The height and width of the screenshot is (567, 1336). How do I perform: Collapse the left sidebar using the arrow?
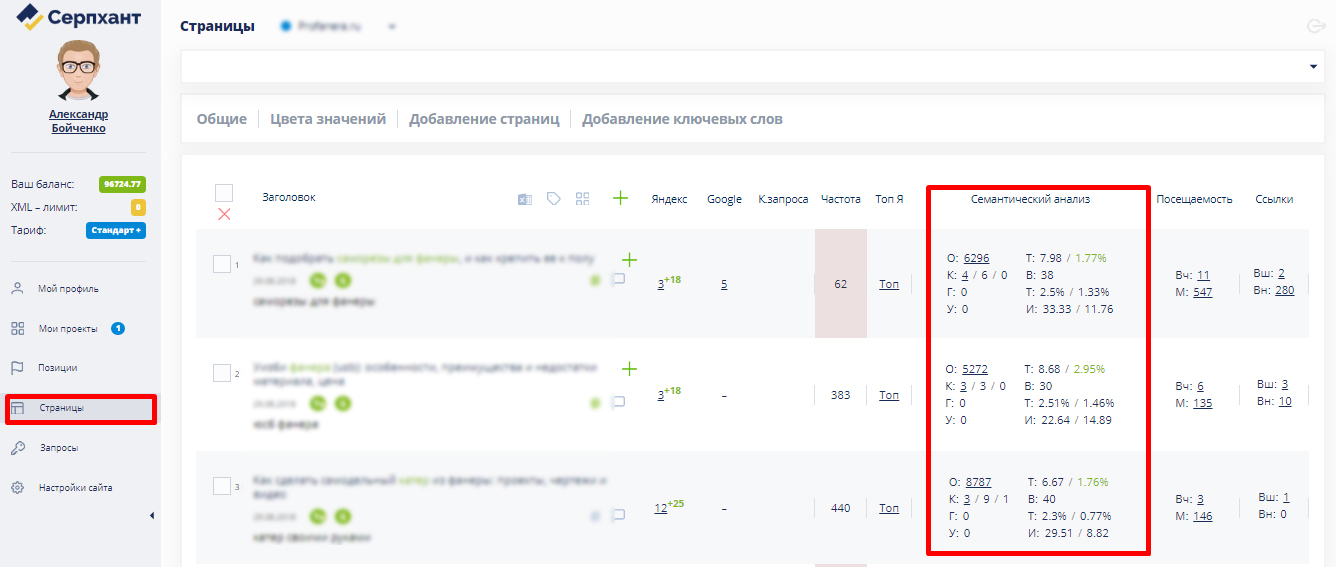coord(152,516)
